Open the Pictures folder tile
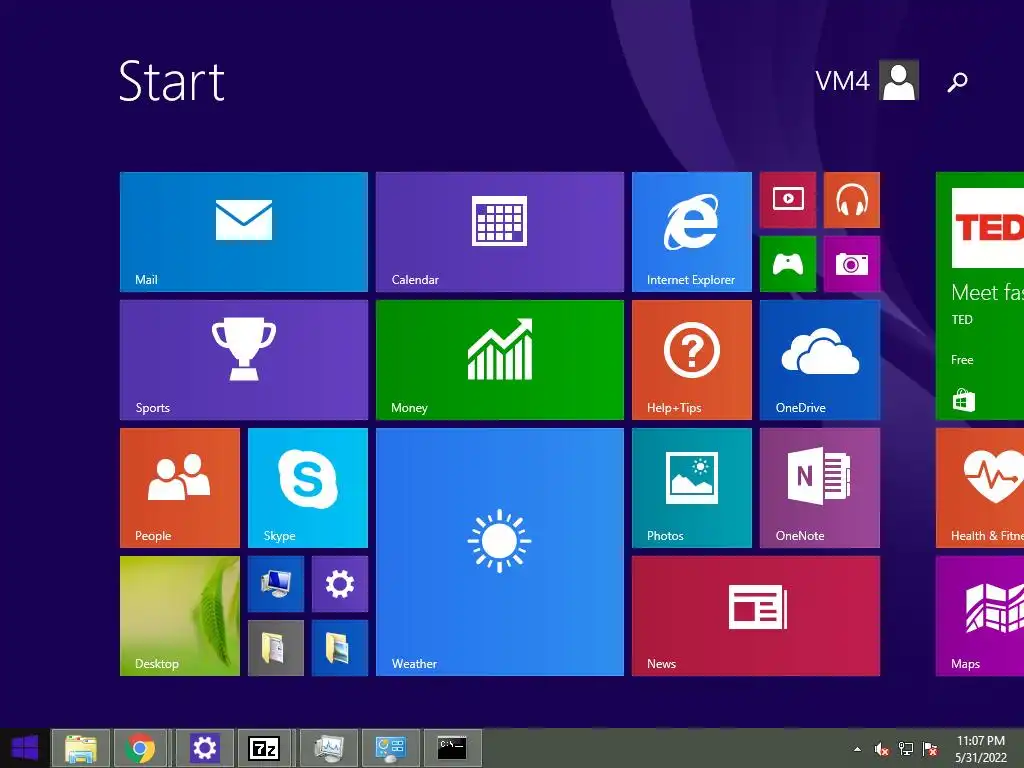Viewport: 1024px width, 768px height. pos(340,648)
